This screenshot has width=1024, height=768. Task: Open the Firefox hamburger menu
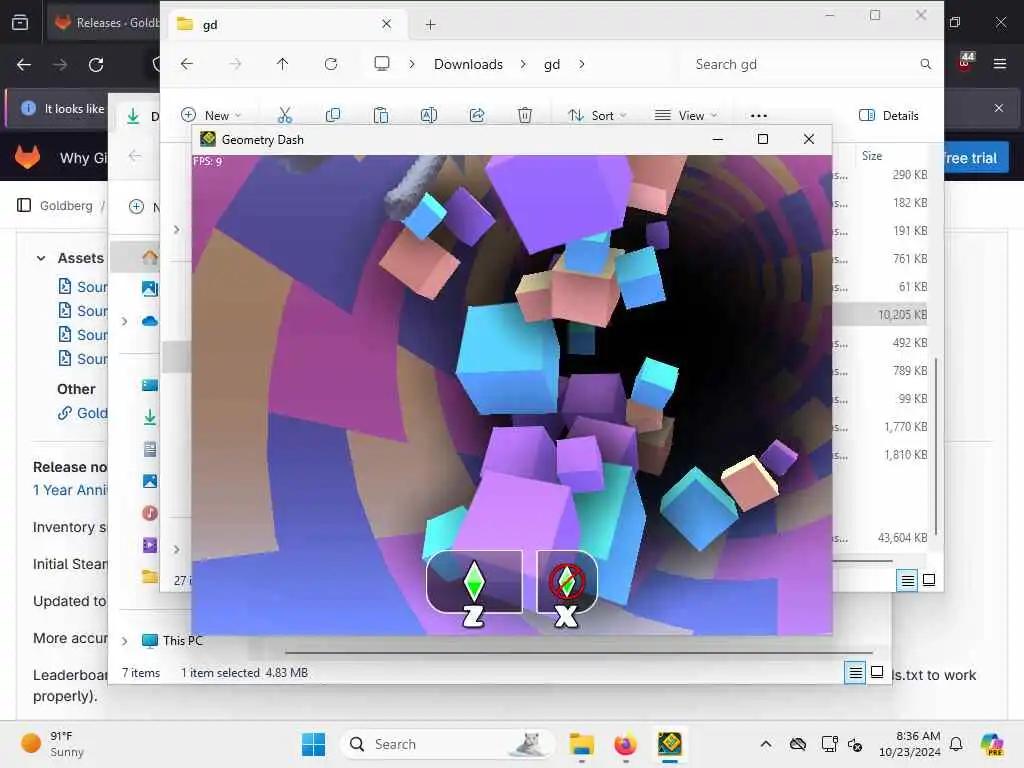[x=999, y=64]
